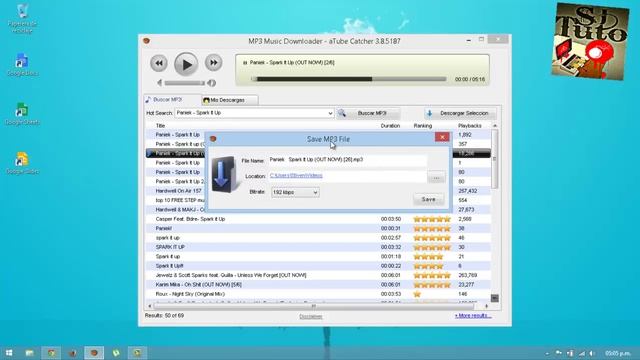
Task: Select the Casper Feat. Bidre- Spark It Up row
Action: [318, 219]
